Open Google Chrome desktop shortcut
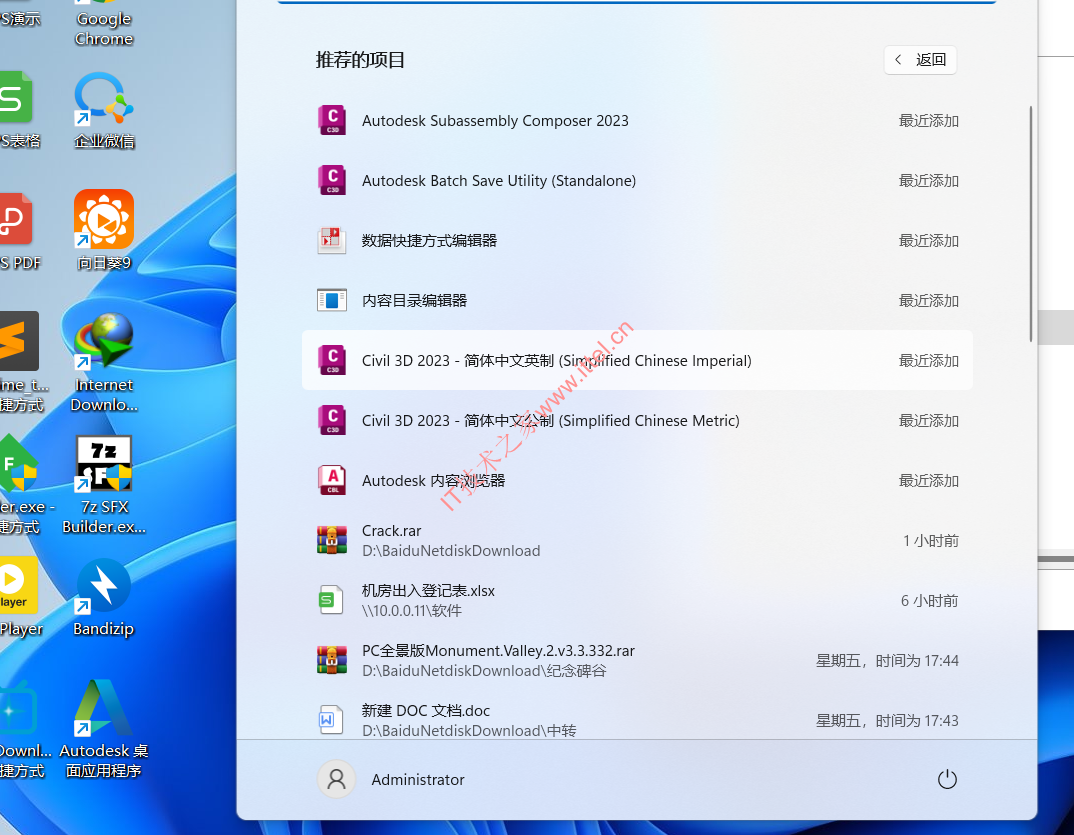The height and width of the screenshot is (835, 1074). click(104, 24)
